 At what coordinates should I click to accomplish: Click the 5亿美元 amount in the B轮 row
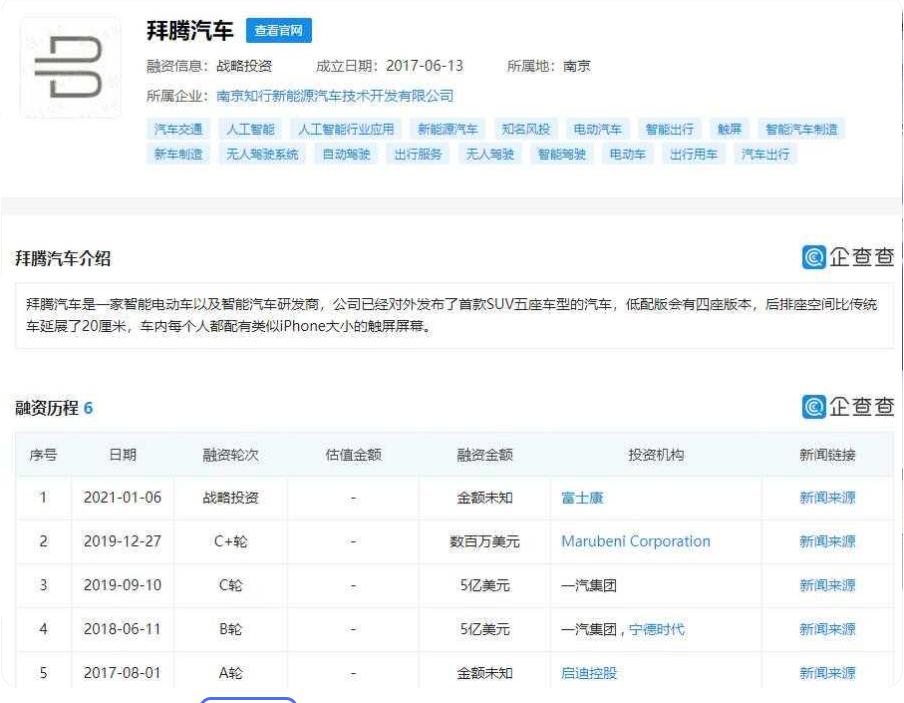[x=485, y=629]
